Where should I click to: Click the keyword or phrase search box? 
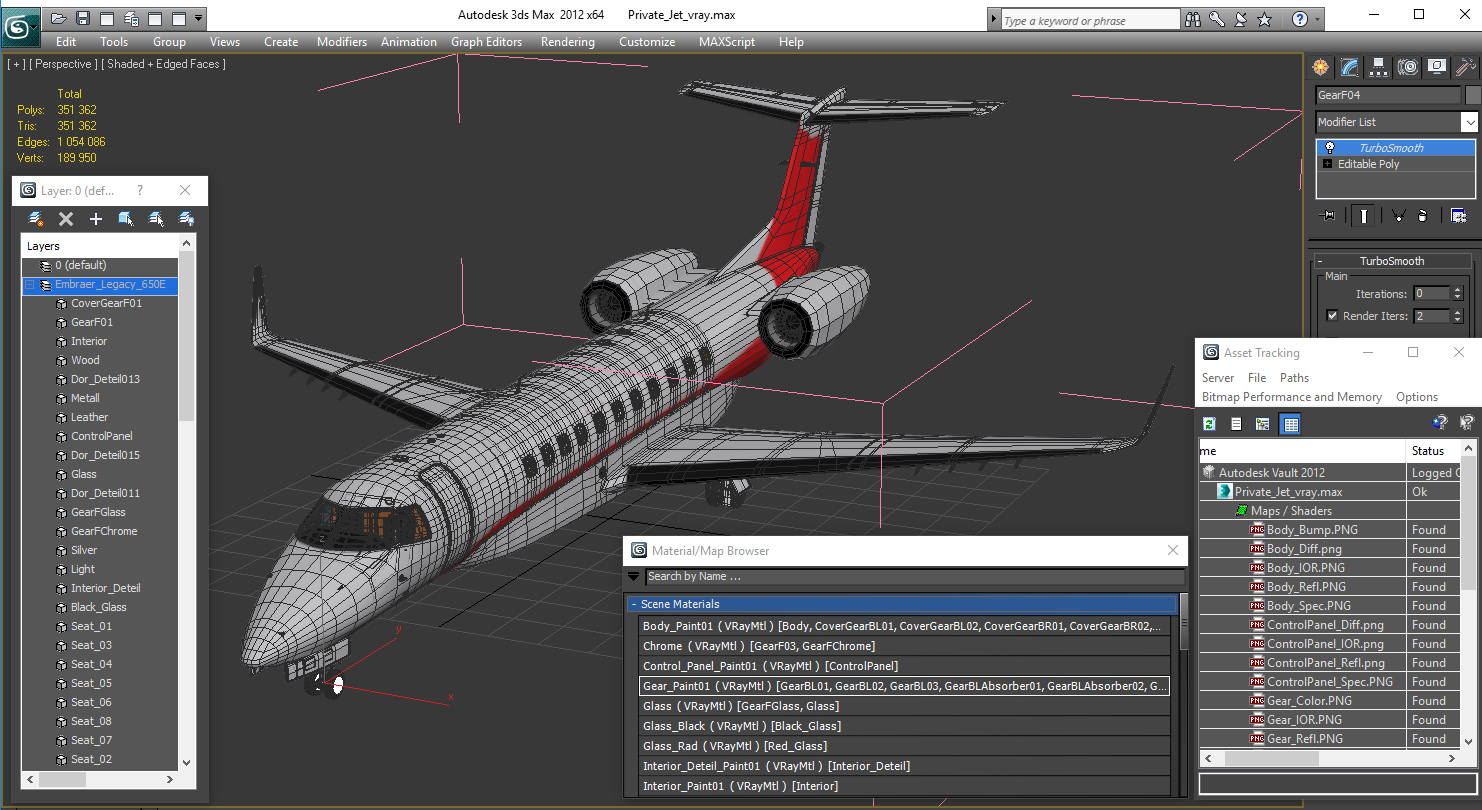(1090, 20)
